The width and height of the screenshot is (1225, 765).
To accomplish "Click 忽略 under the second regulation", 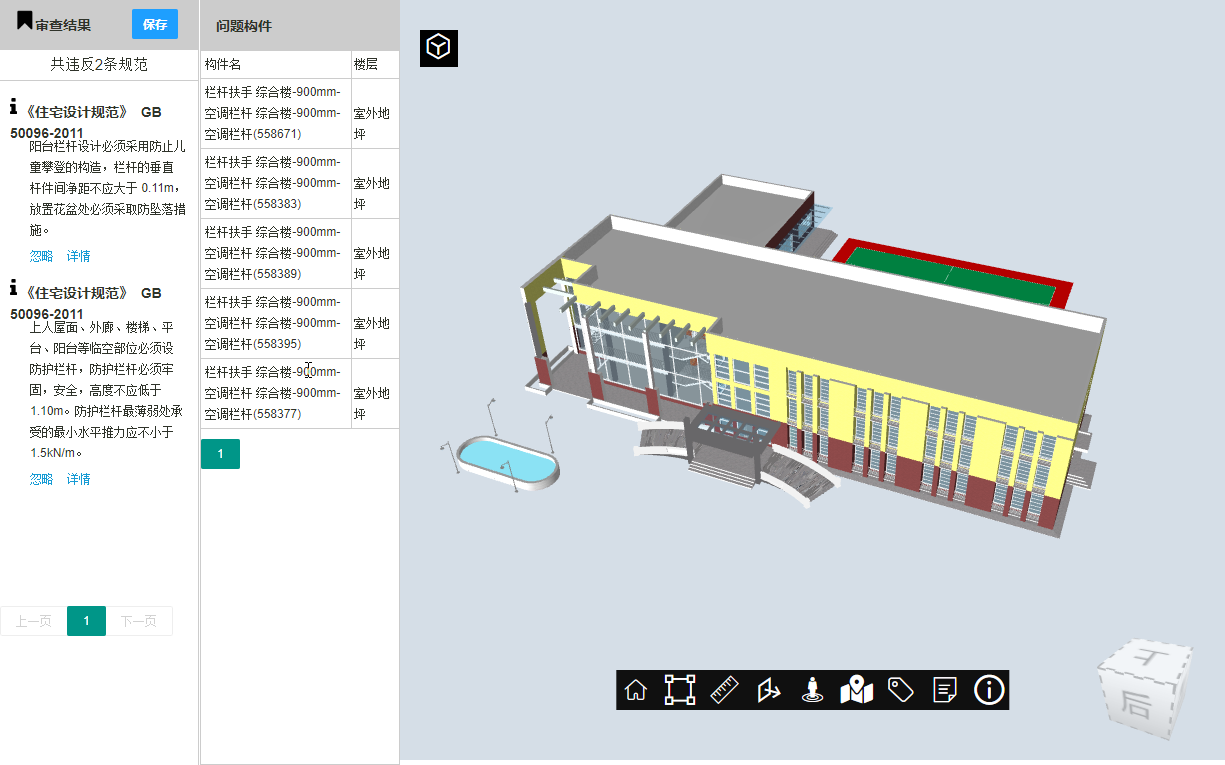I will [41, 479].
